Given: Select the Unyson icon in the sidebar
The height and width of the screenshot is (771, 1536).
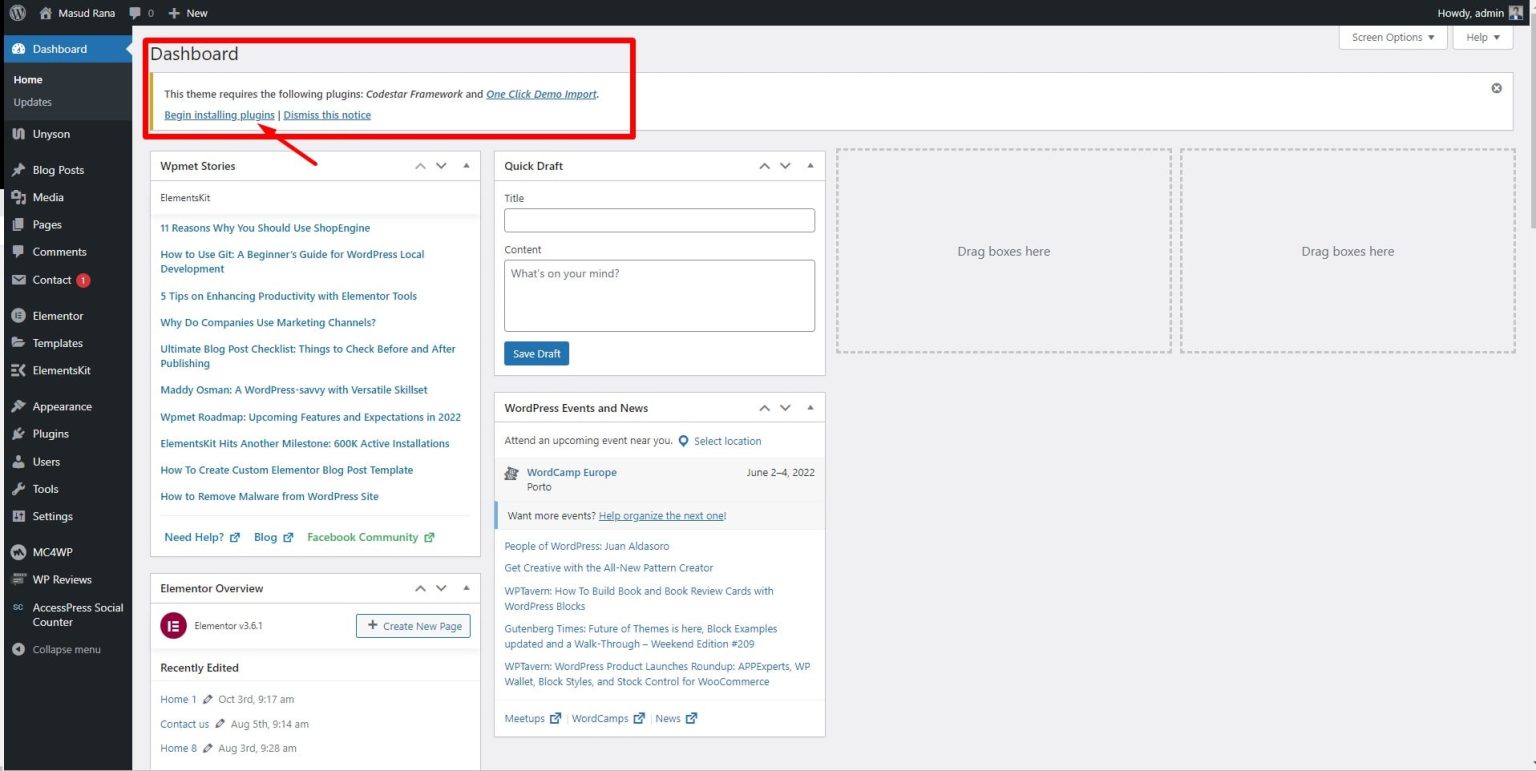Looking at the screenshot, I should (20, 134).
